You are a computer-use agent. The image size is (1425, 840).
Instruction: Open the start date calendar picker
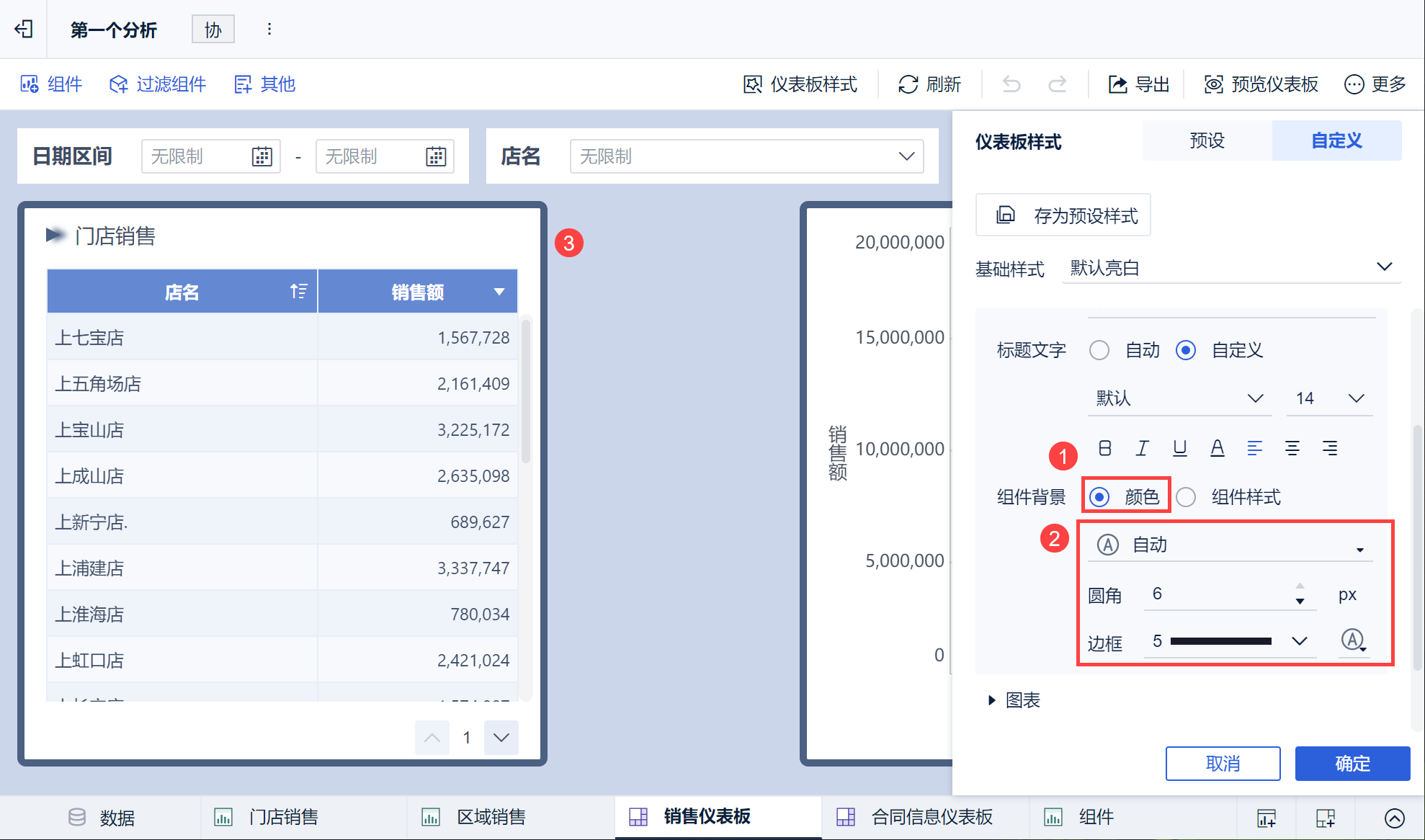(x=262, y=156)
